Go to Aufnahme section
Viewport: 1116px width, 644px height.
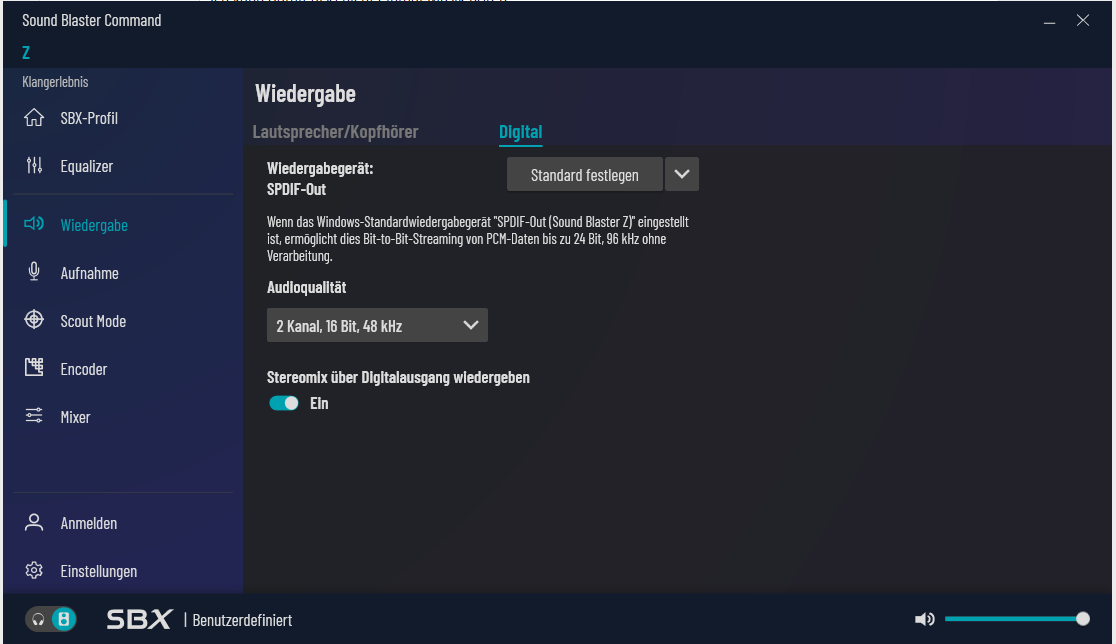90,273
